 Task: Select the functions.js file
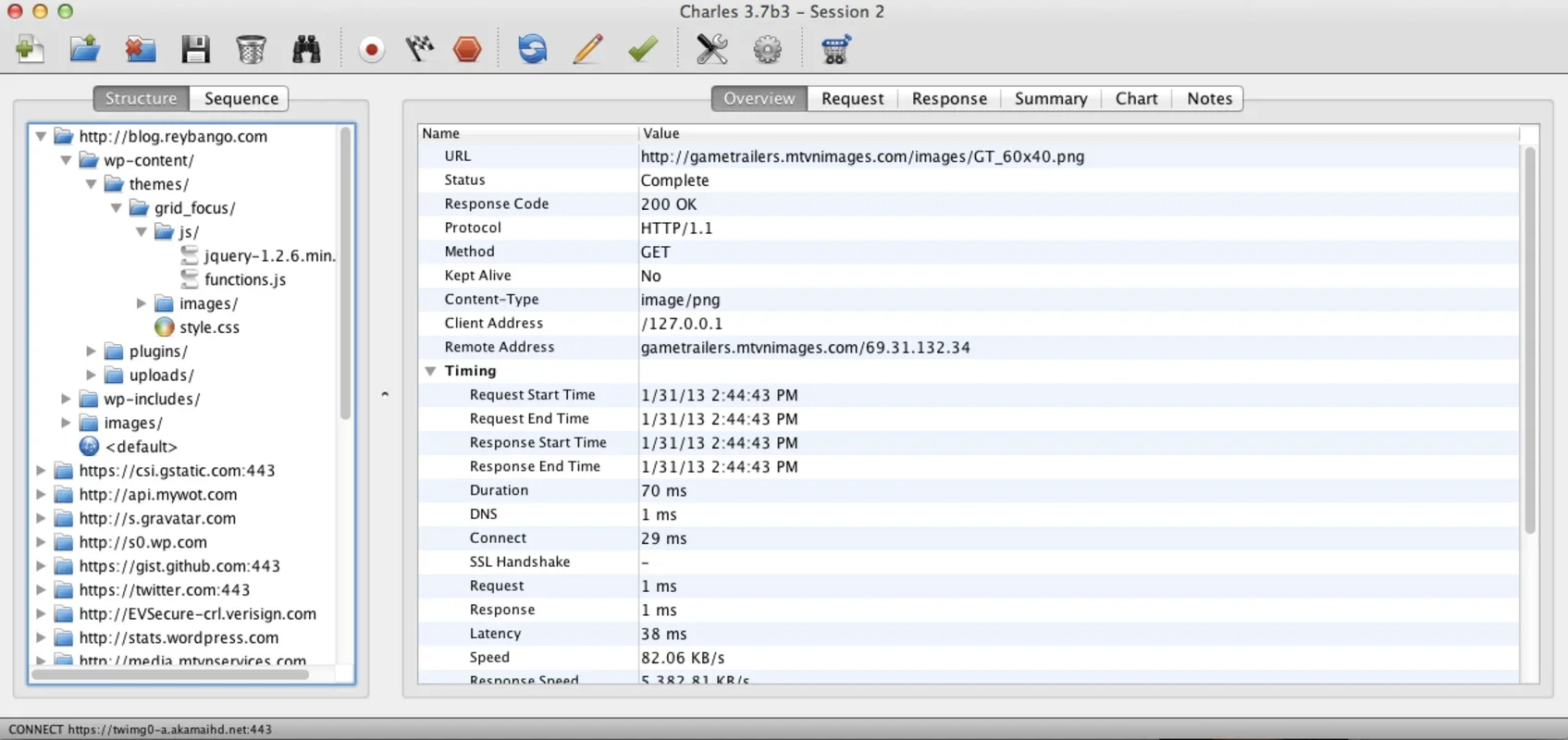[244, 279]
